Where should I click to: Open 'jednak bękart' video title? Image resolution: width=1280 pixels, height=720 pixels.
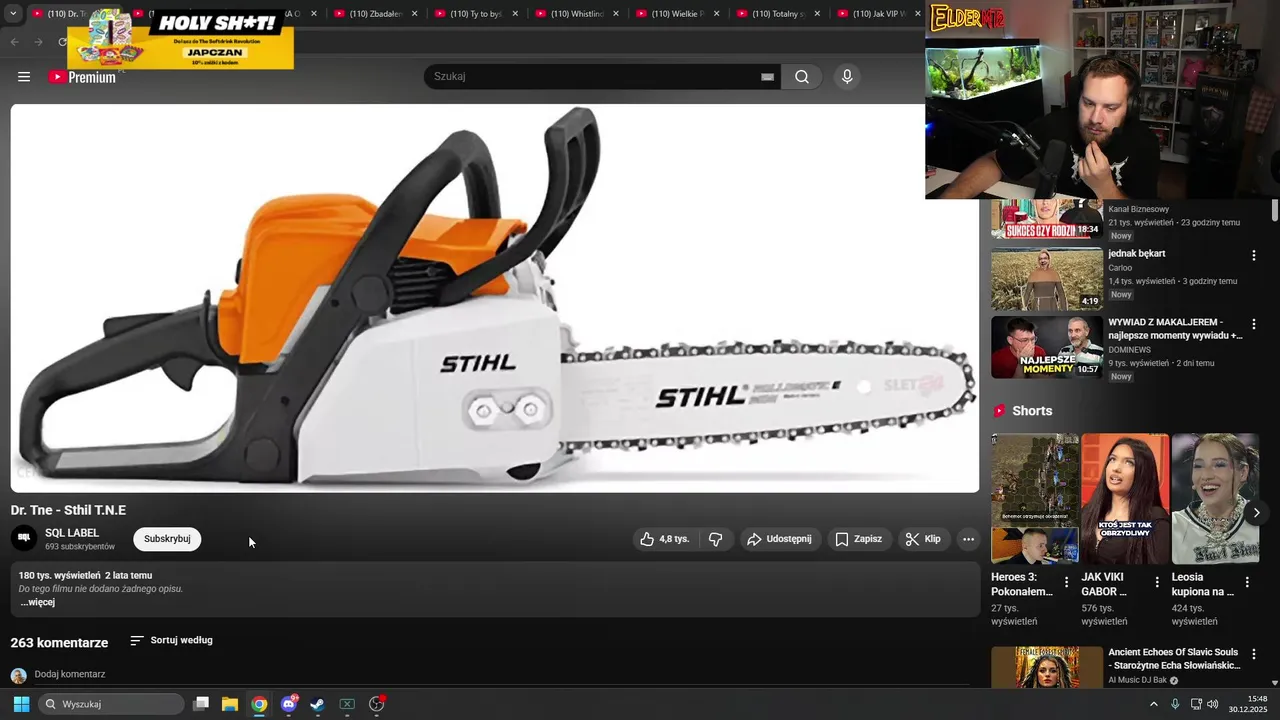1136,254
